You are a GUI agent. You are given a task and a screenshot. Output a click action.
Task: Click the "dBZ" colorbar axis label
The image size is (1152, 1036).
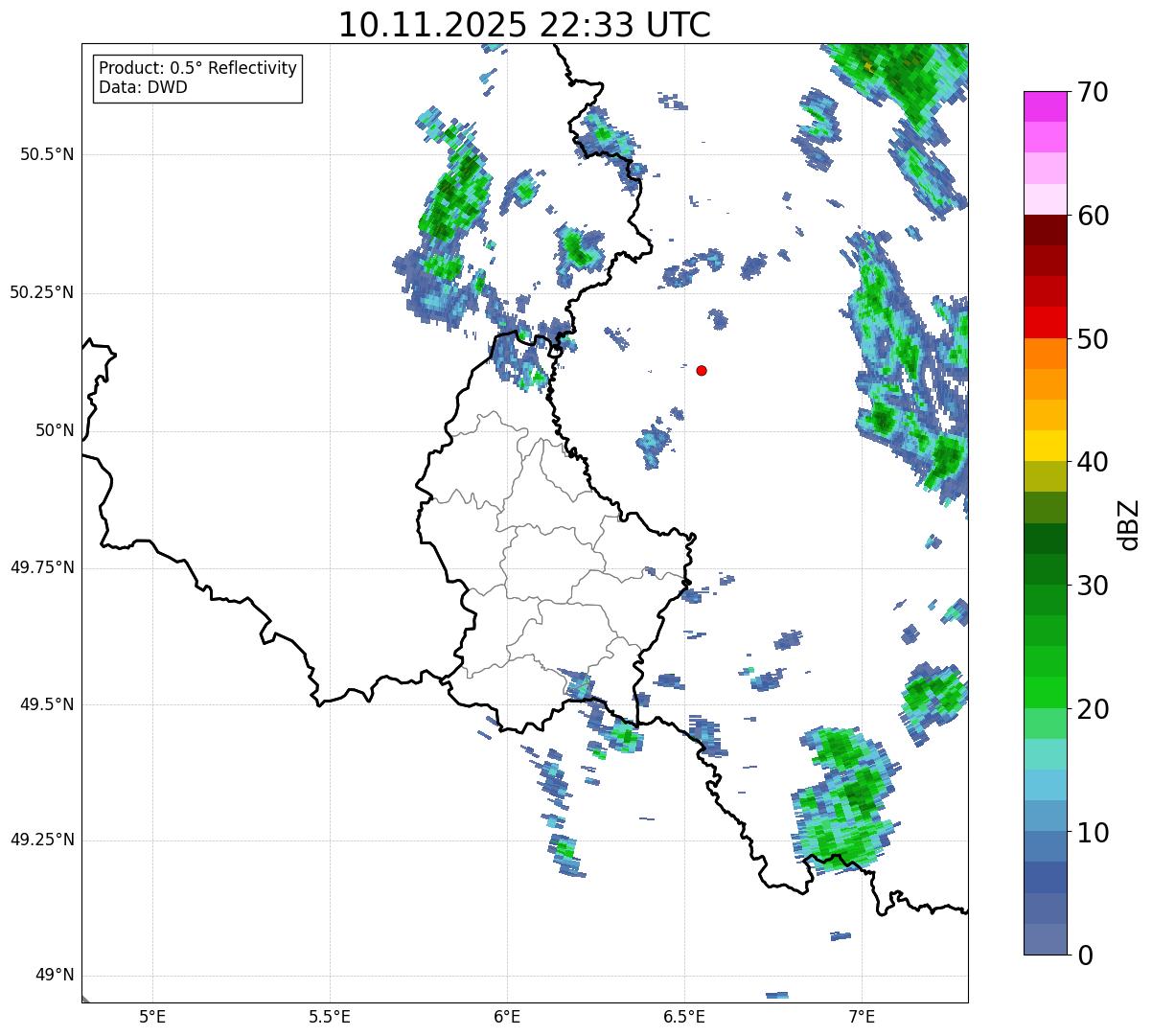coord(1129,523)
